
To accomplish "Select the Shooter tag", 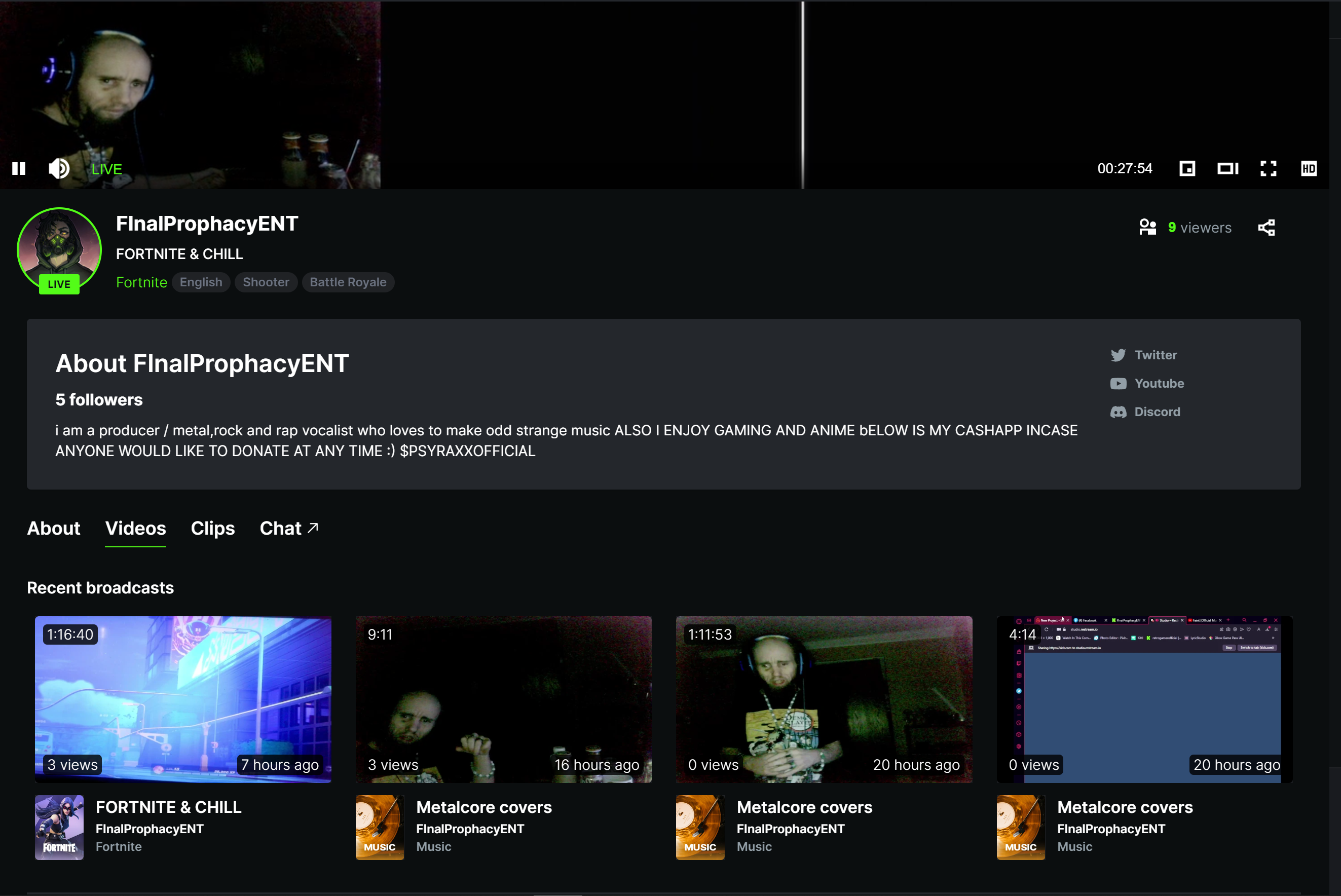I will 266,282.
